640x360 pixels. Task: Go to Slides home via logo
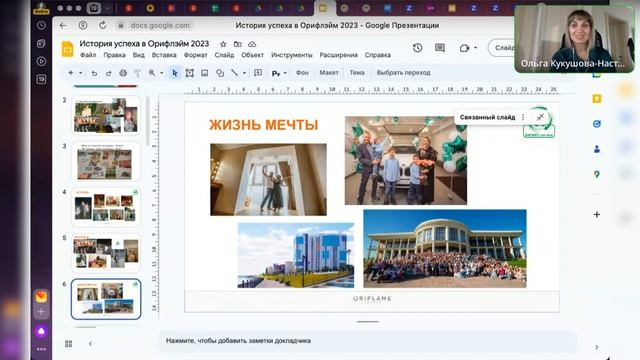coord(67,49)
